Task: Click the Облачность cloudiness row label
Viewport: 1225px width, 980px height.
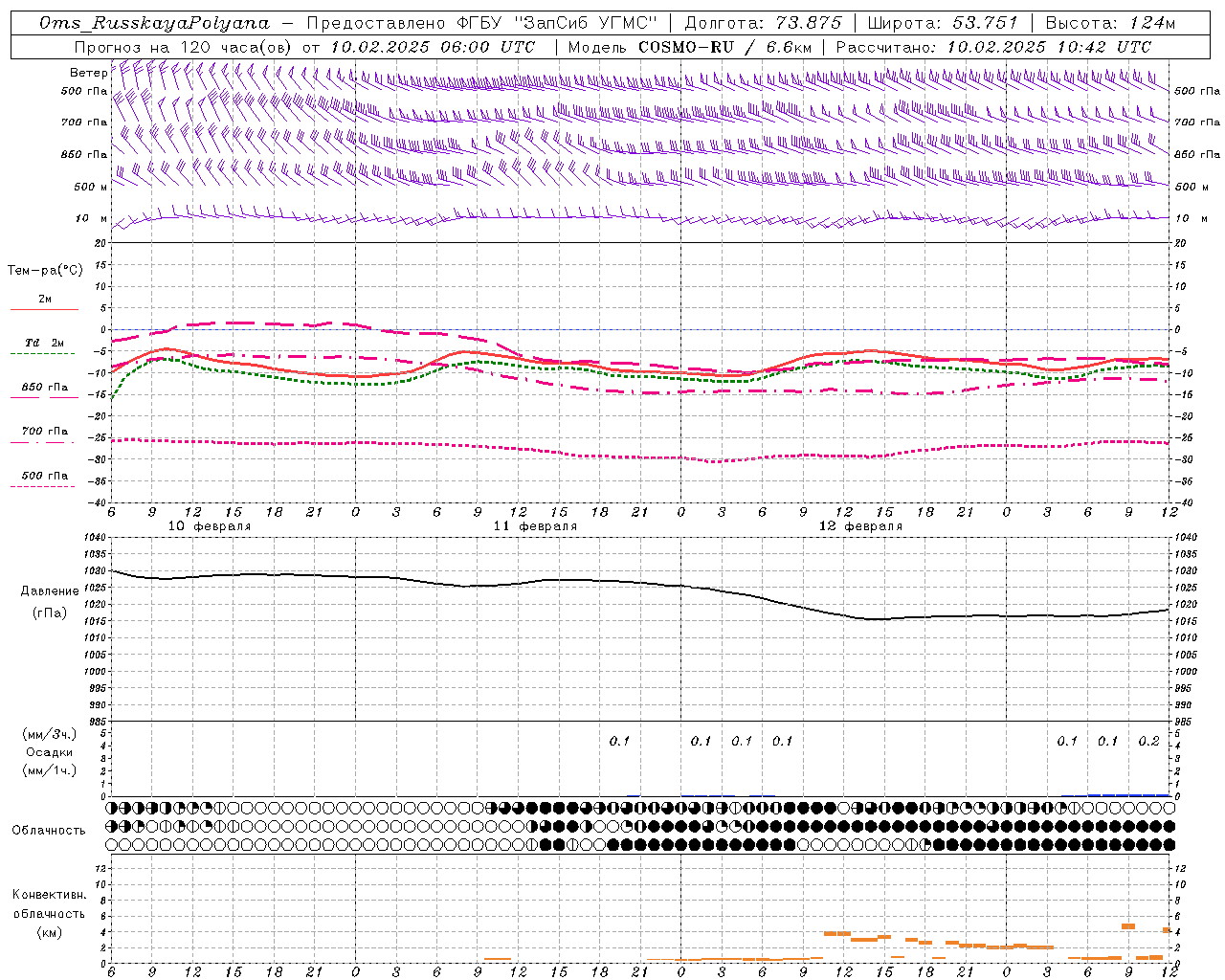Action: pyautogui.click(x=49, y=830)
